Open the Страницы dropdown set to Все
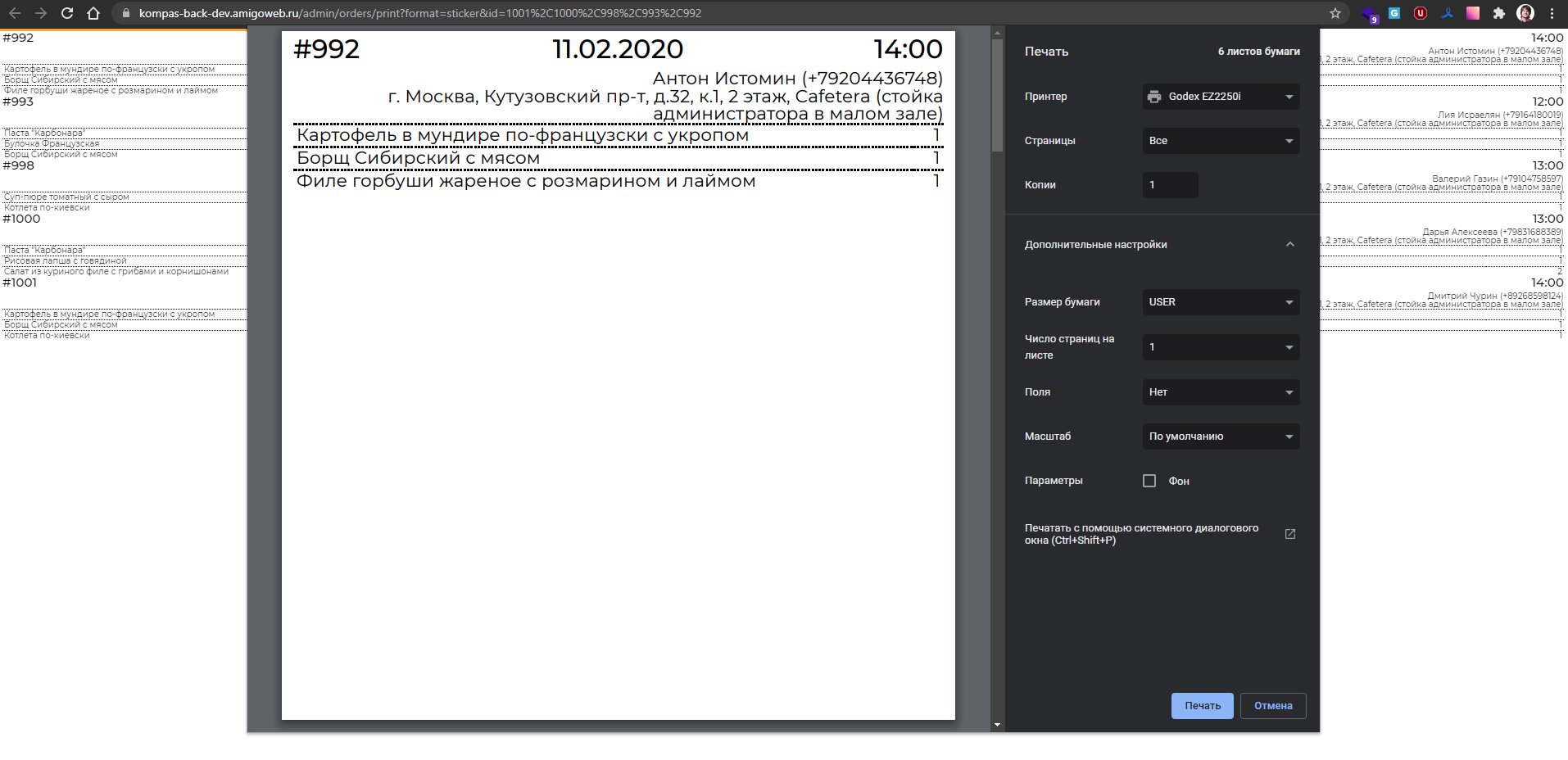This screenshot has height=760, width=1568. (1221, 141)
